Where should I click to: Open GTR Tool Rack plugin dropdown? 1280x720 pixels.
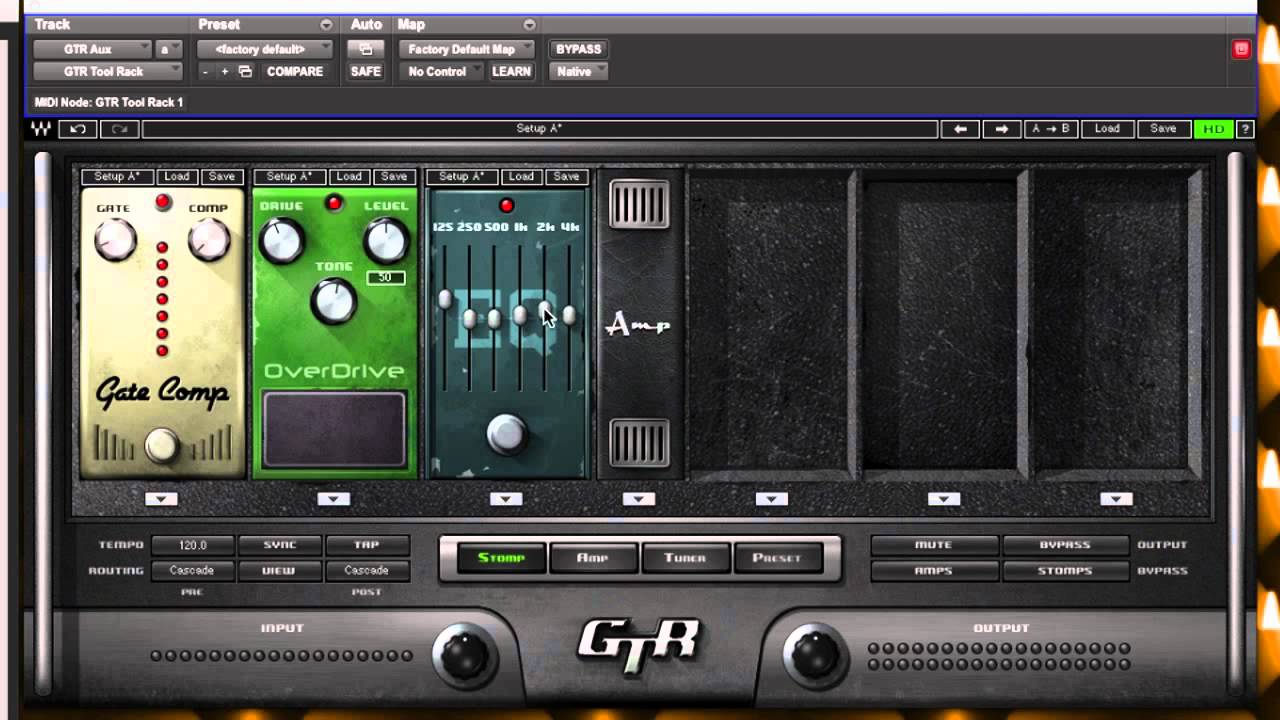[108, 72]
